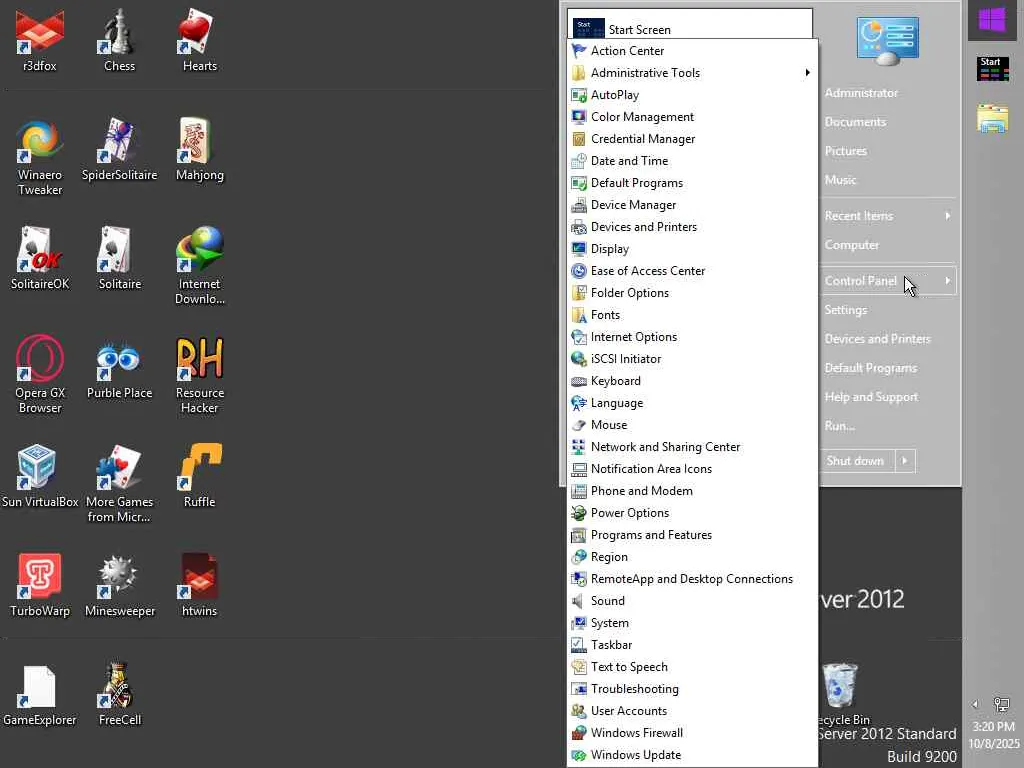Open Network and Sharing Center entry
The width and height of the screenshot is (1024, 768).
coord(692,447)
